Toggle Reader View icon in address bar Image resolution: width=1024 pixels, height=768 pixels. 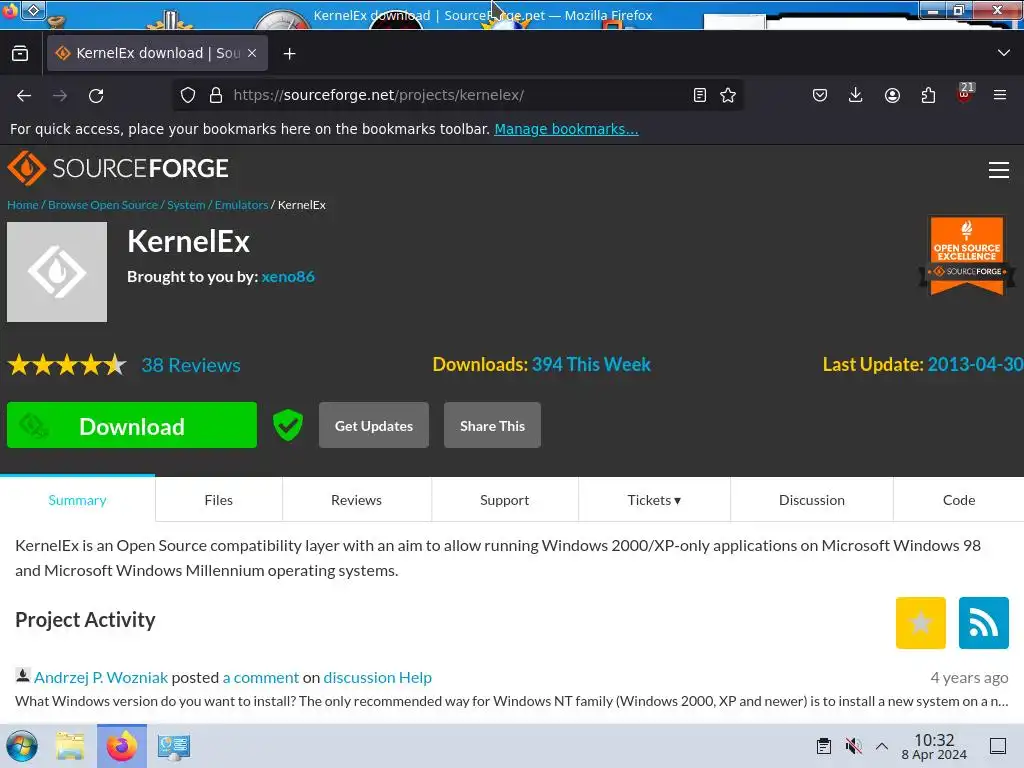[699, 95]
